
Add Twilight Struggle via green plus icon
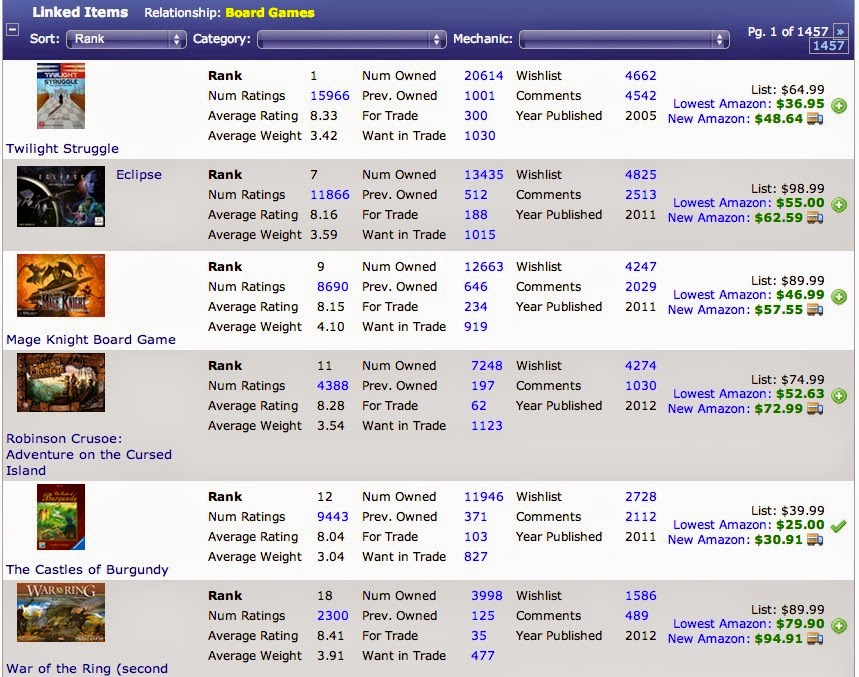point(839,106)
